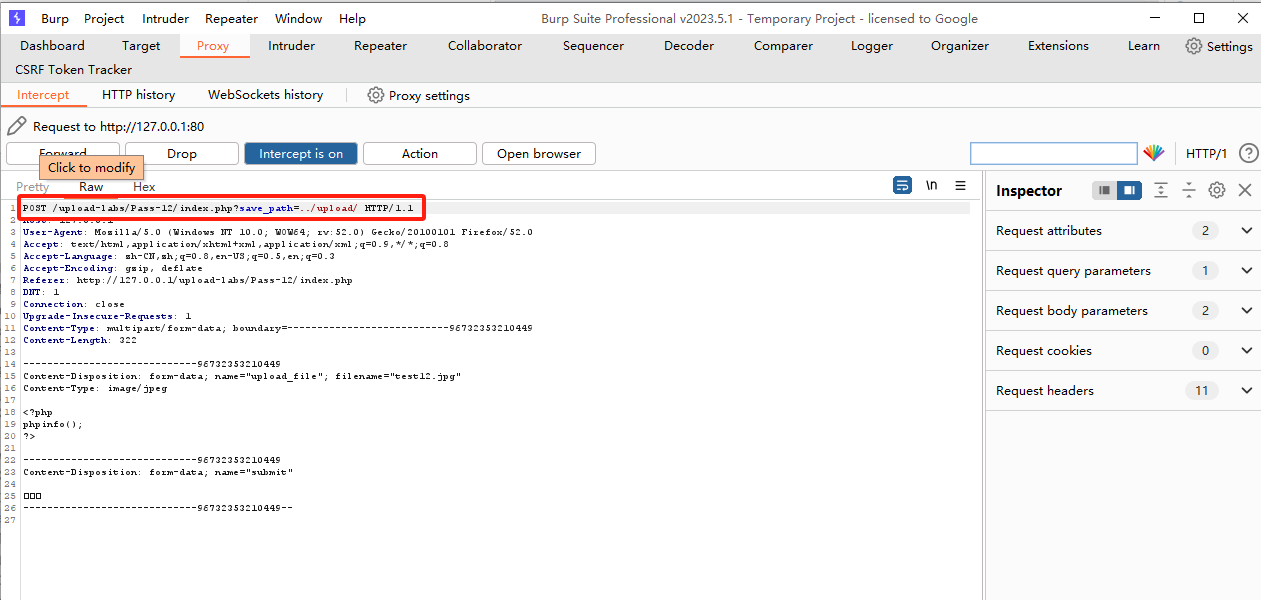Open the Extensions tab
The width and height of the screenshot is (1261, 600).
pos(1058,46)
